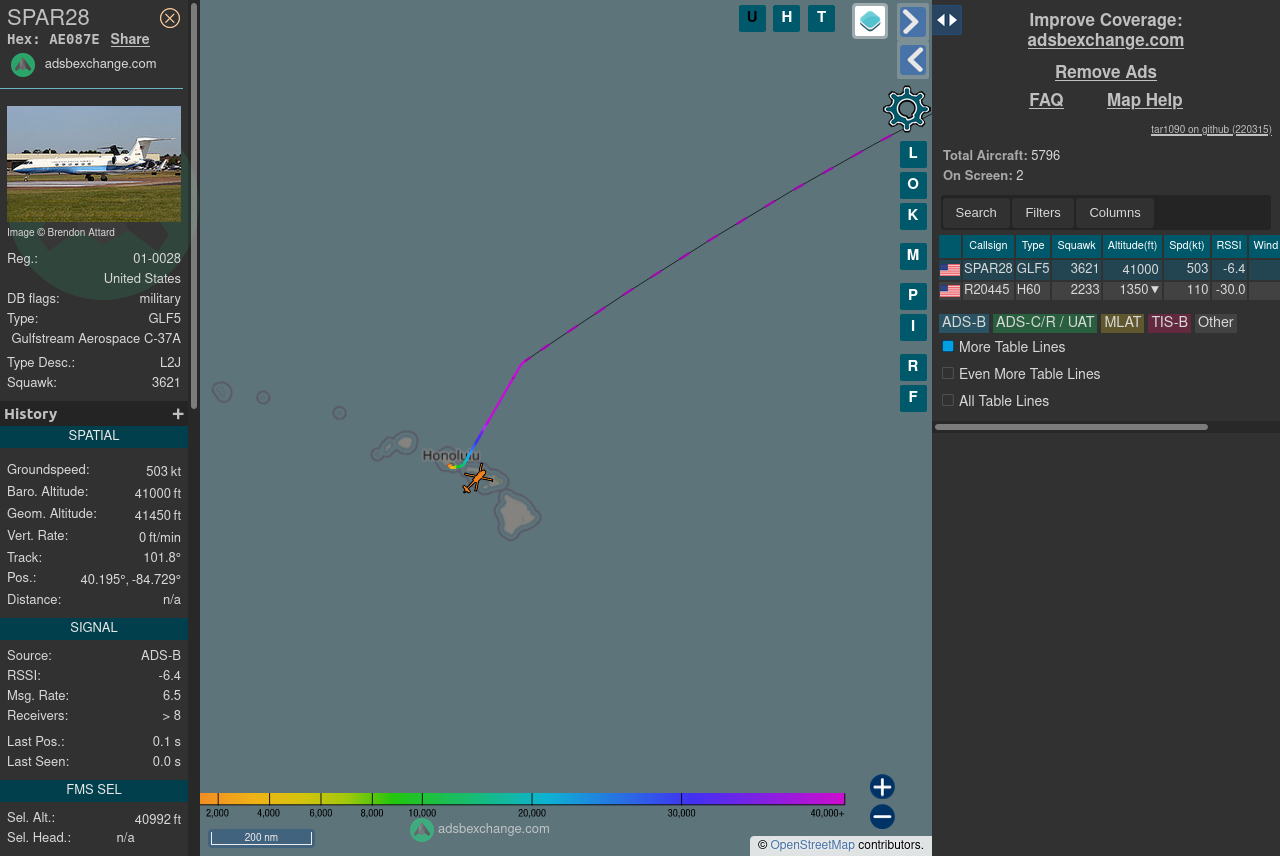Select the SPAR28 table row
The height and width of the screenshot is (856, 1280).
coord(1109,269)
